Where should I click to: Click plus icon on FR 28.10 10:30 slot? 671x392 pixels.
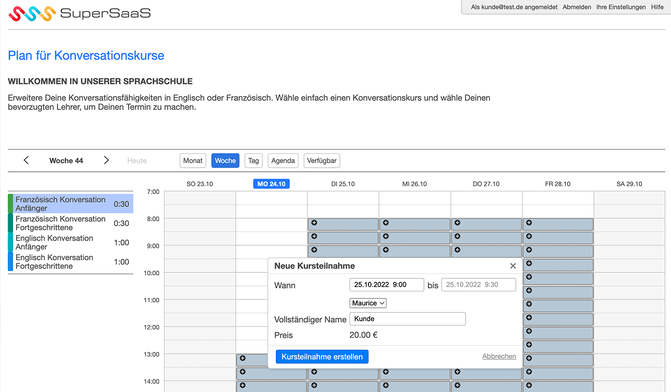tap(529, 290)
